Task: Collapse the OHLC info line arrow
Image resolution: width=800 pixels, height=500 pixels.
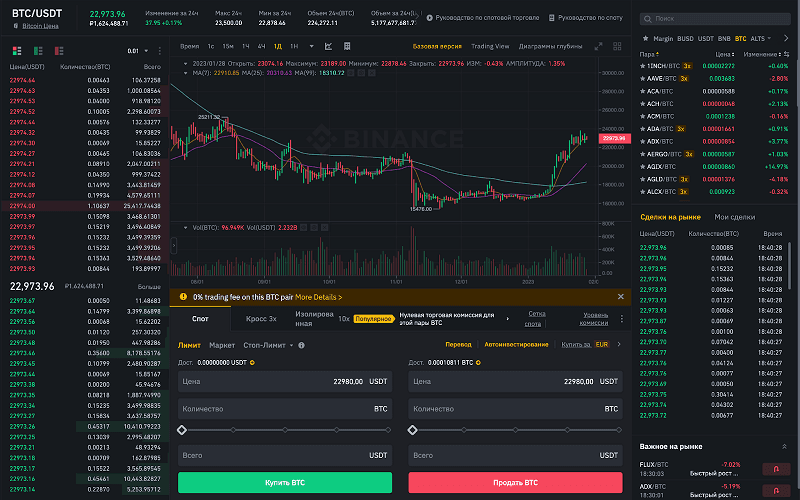Action: 185,64
